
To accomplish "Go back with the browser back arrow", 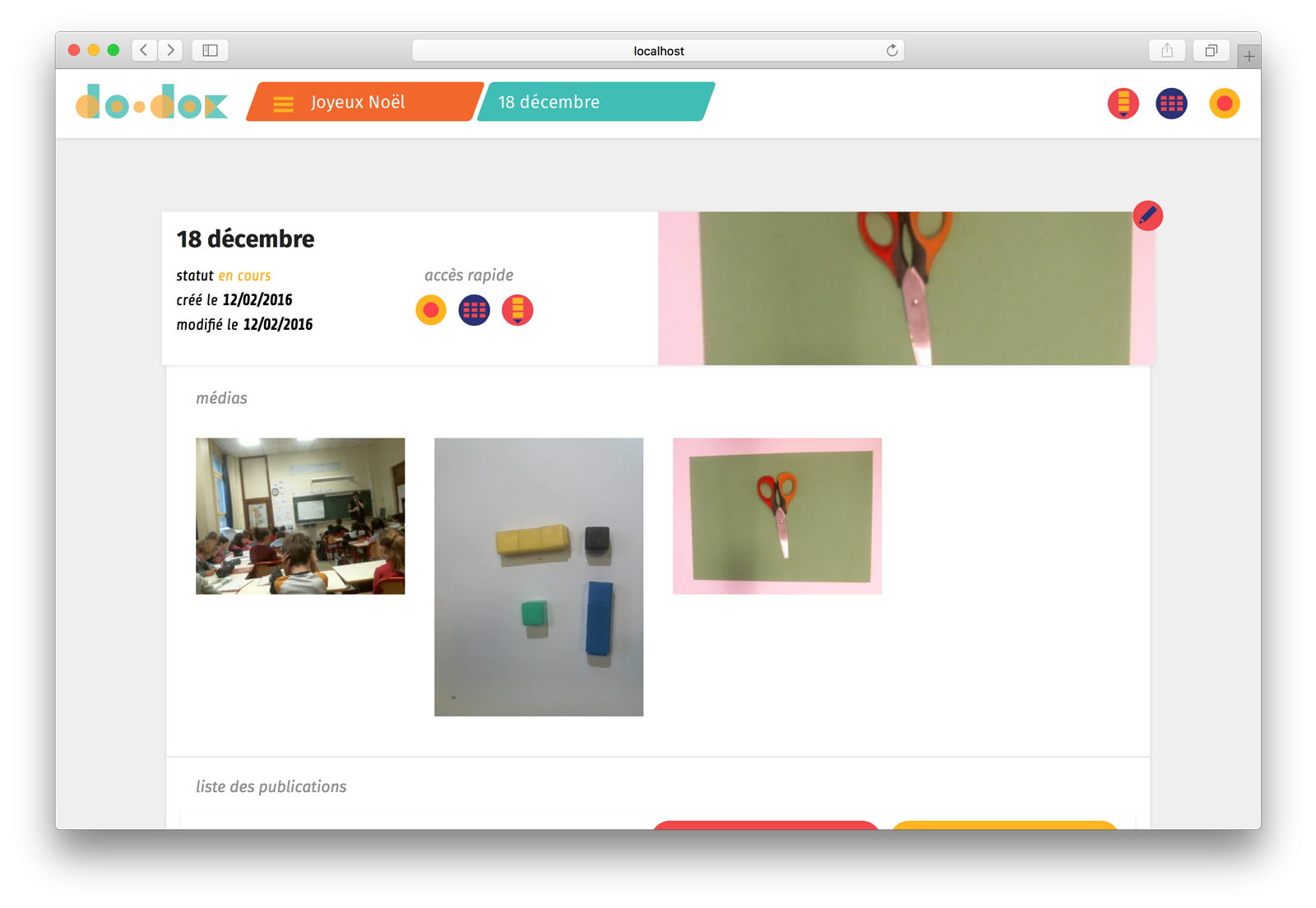I will 144,50.
